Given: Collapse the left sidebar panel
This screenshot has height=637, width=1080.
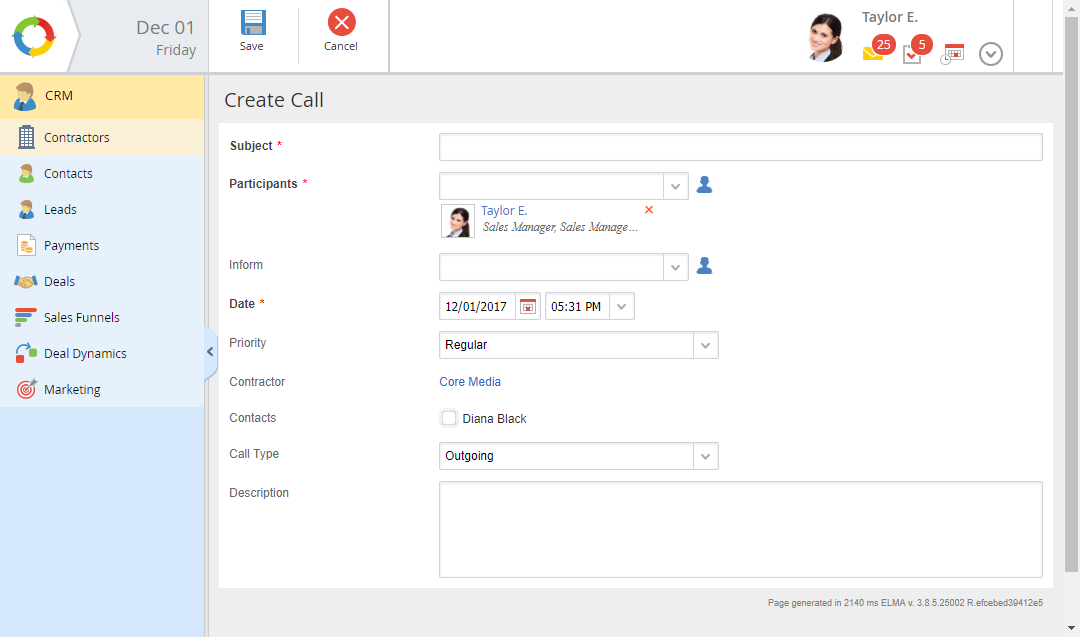Looking at the screenshot, I should (210, 352).
